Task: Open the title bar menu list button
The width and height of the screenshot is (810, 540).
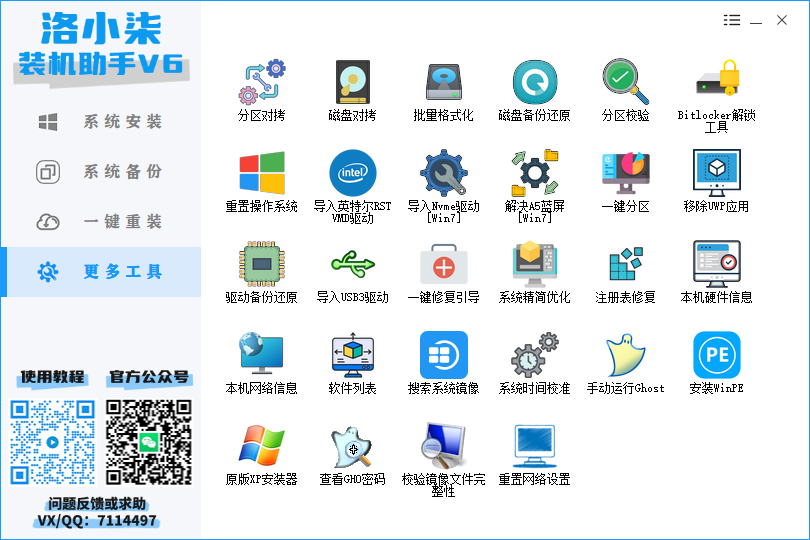Action: (x=732, y=20)
